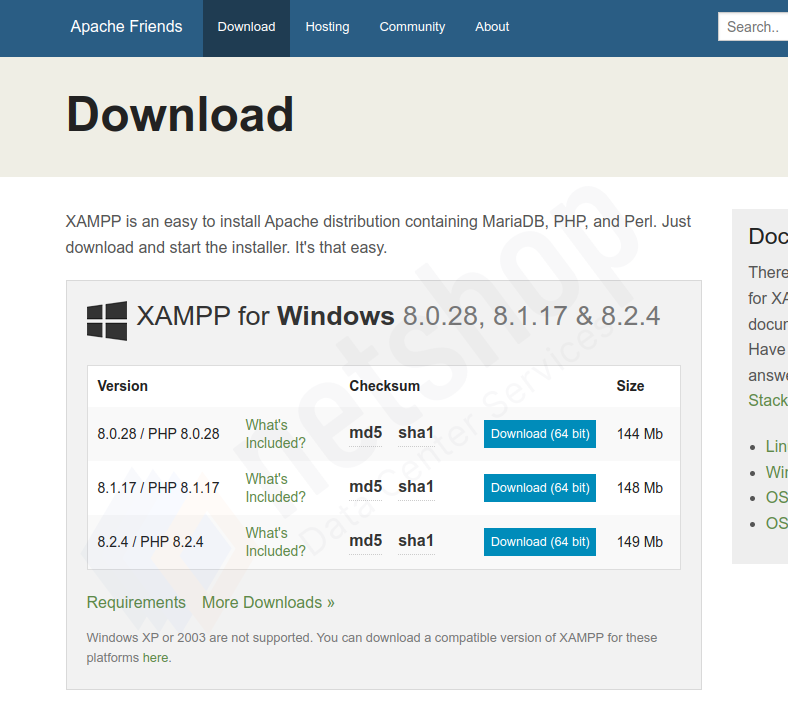Image resolution: width=788 pixels, height=707 pixels.
Task: Click the Version column header
Action: (x=123, y=386)
